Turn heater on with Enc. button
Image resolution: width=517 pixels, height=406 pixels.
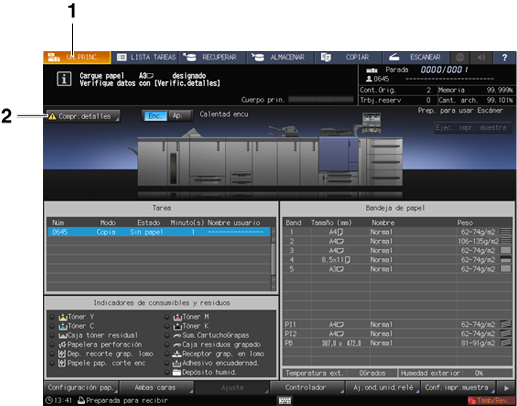[155, 116]
